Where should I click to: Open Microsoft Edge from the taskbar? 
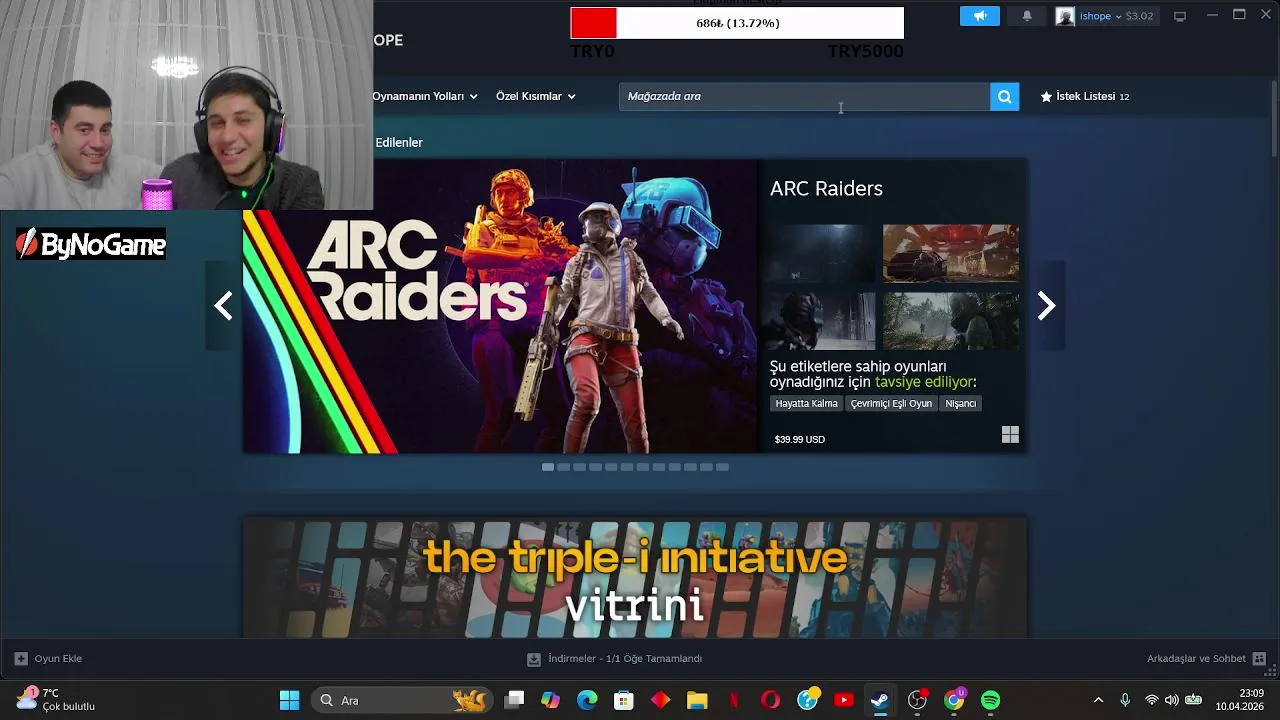click(x=587, y=700)
